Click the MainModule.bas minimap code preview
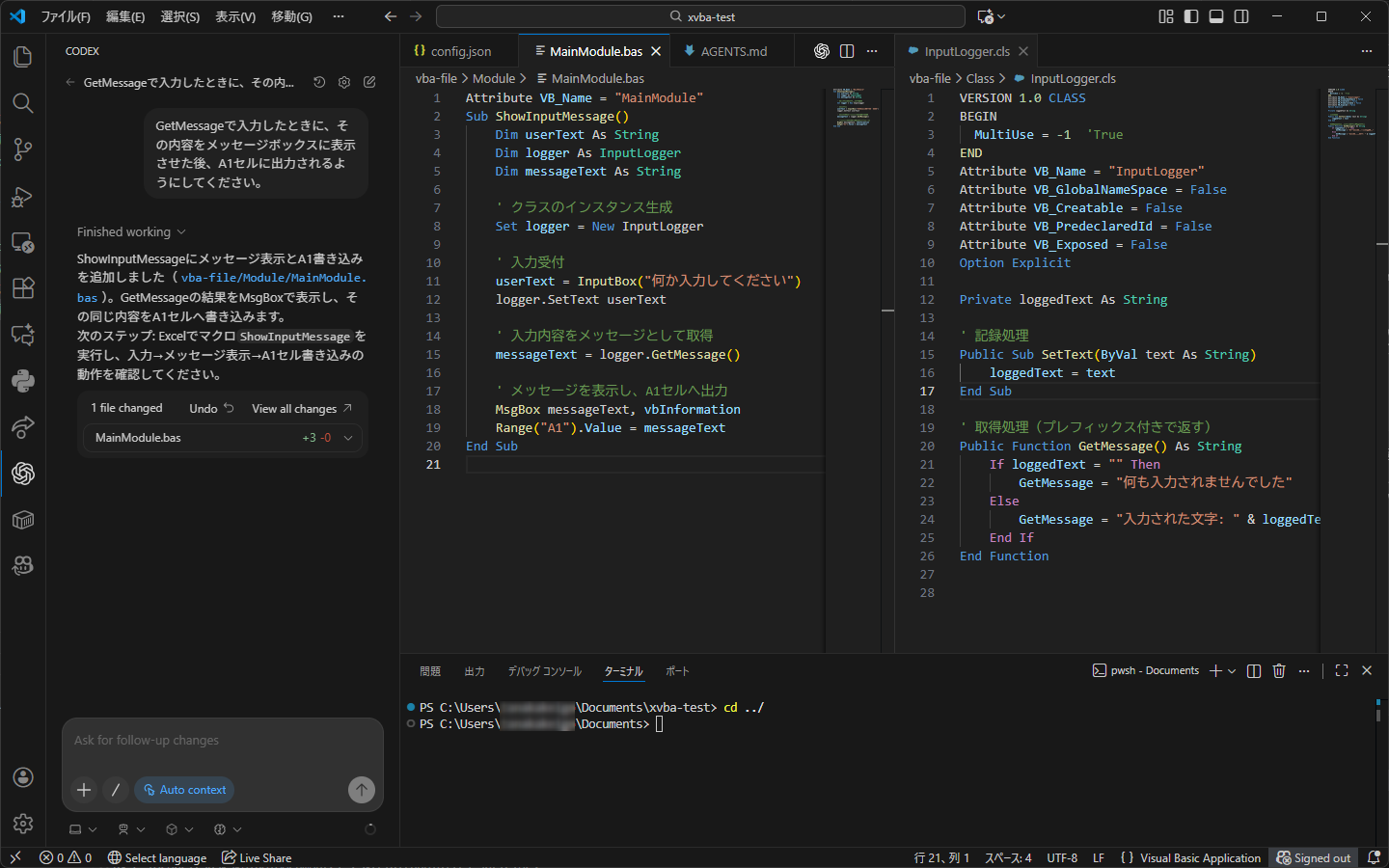Image resolution: width=1389 pixels, height=868 pixels. coord(853,108)
